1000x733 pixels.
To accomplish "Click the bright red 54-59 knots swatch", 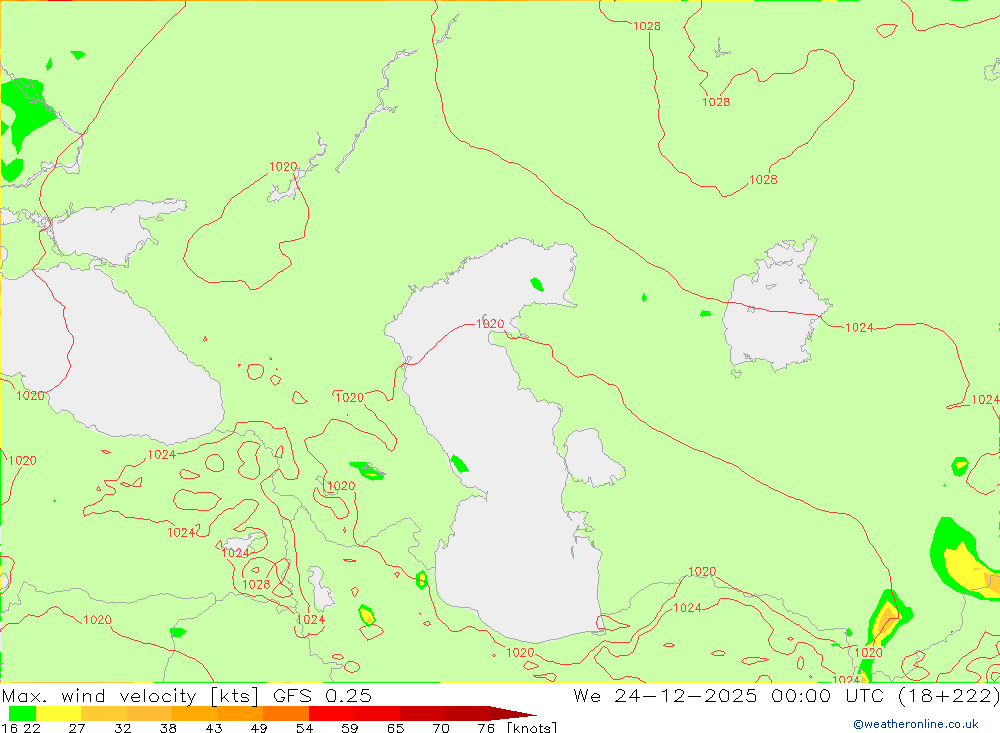I will (x=332, y=713).
